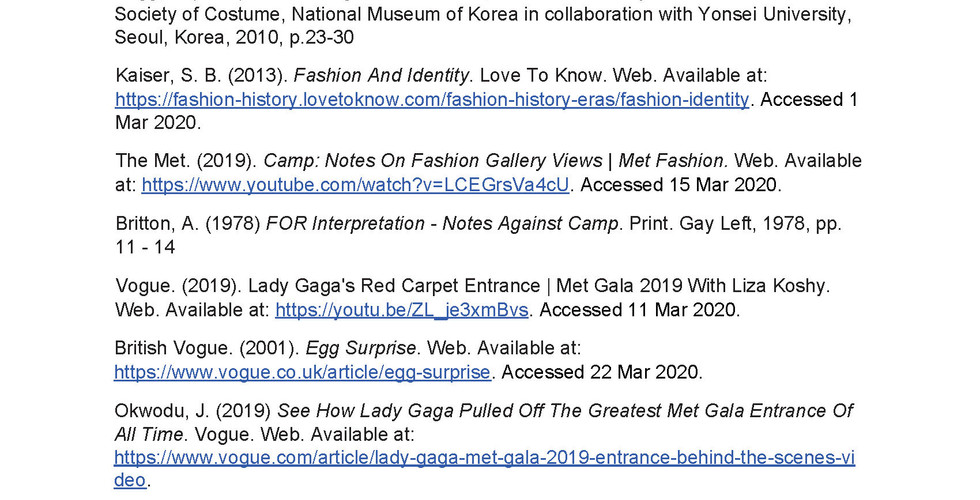Open the vogue.co.uk egg-surprise link
Screen dimensions: 980x500
tap(302, 372)
